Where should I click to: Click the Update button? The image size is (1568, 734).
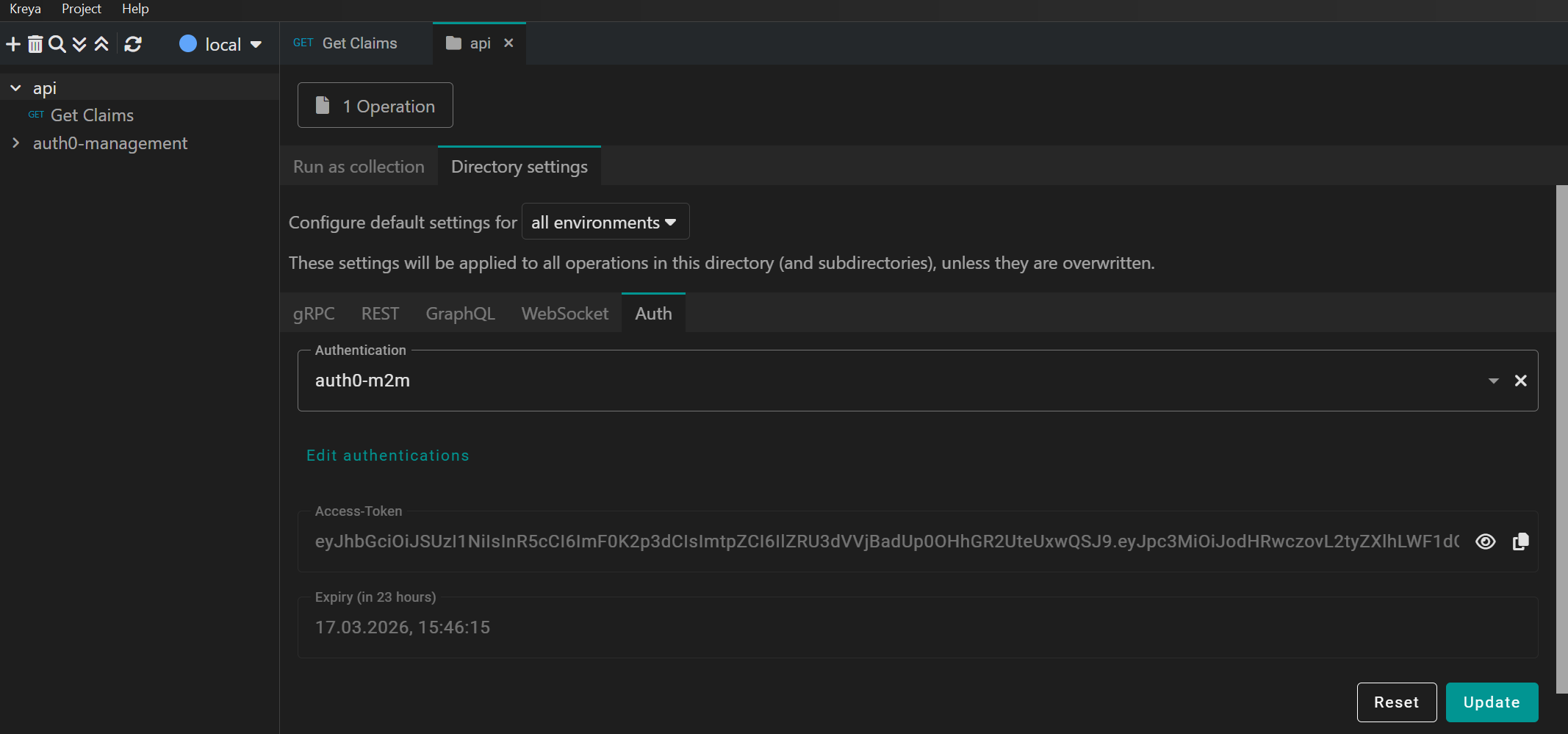click(1491, 702)
